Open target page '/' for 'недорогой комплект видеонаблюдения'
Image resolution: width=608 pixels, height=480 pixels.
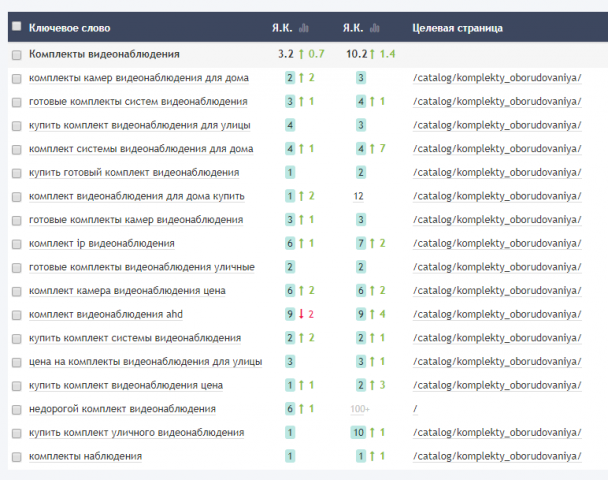point(415,409)
